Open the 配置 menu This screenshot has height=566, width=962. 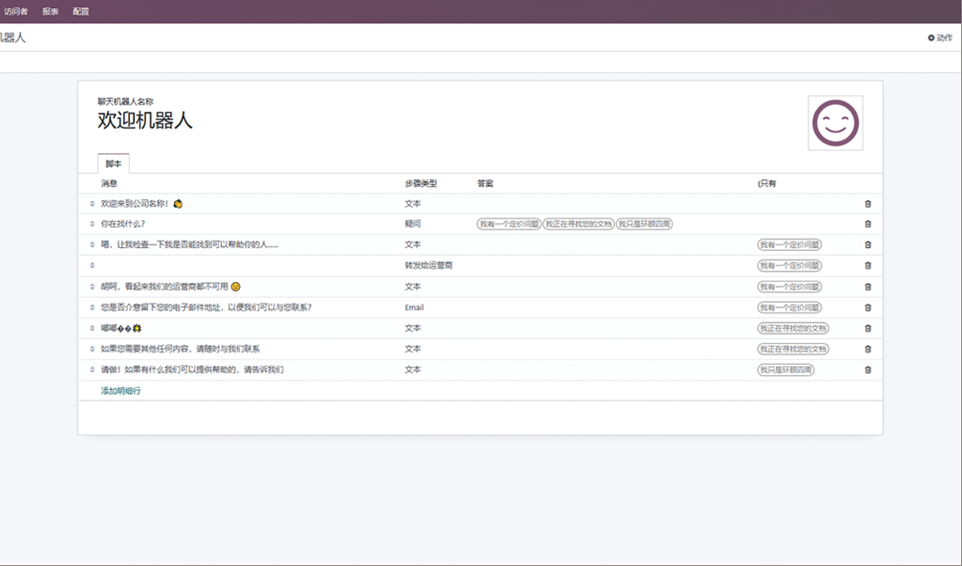tap(81, 12)
